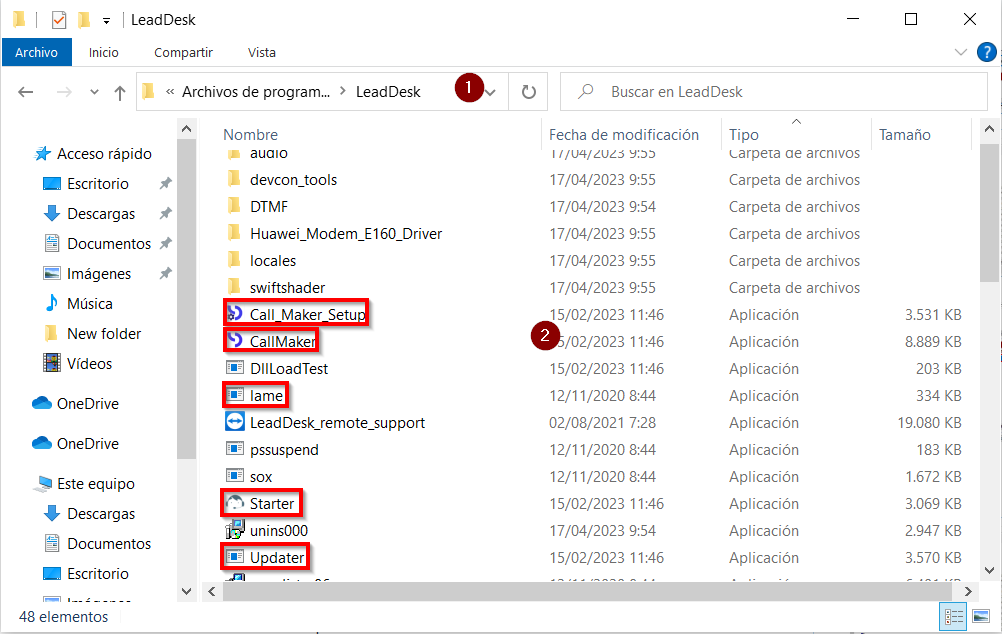Click the file list scrollbar up arrow
This screenshot has width=1002, height=634.
989,129
